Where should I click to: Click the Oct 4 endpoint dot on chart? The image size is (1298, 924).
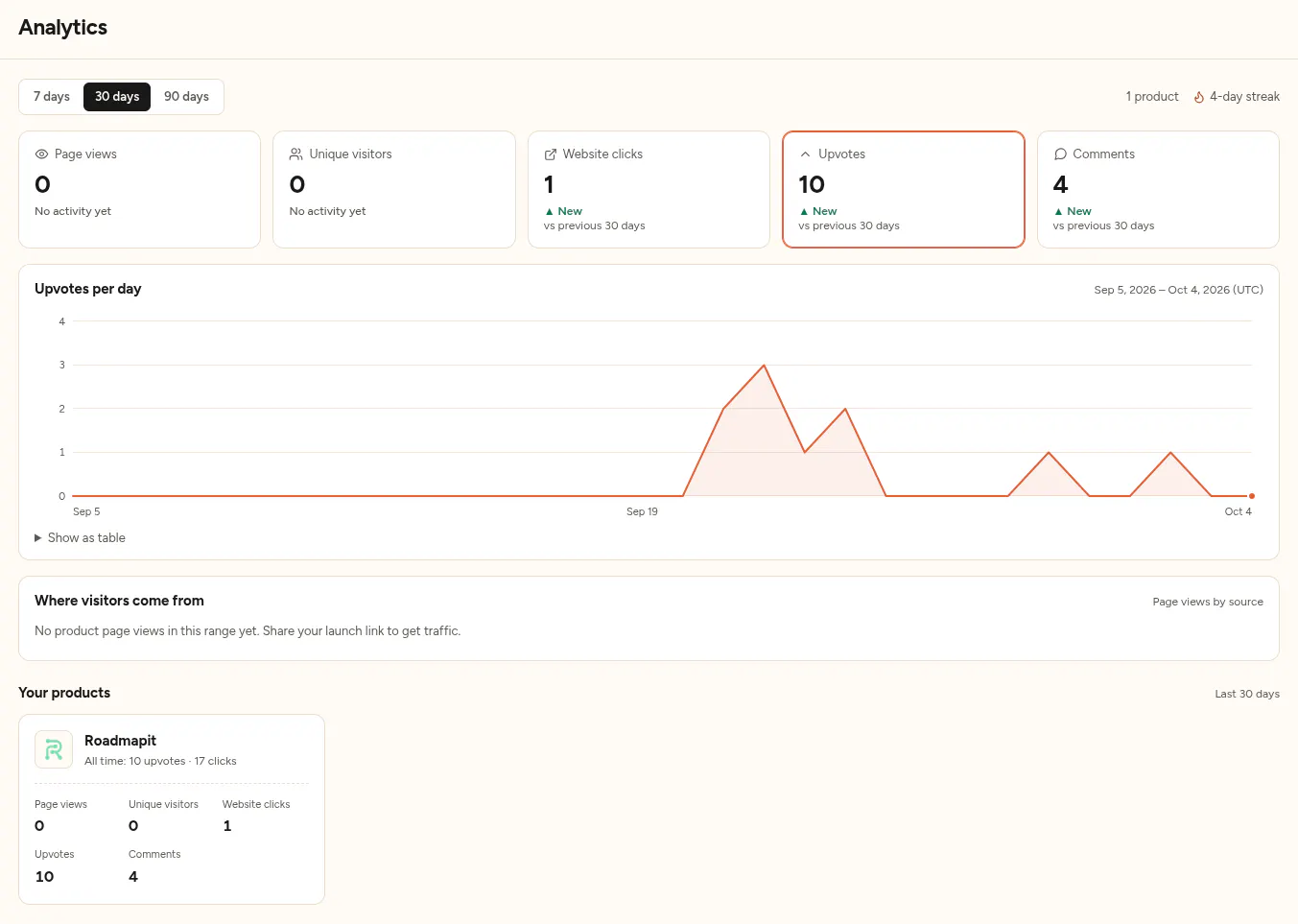click(1251, 496)
